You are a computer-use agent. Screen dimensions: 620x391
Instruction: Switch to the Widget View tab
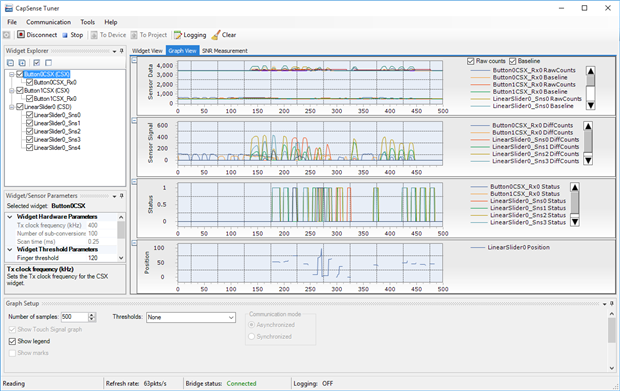tap(147, 51)
